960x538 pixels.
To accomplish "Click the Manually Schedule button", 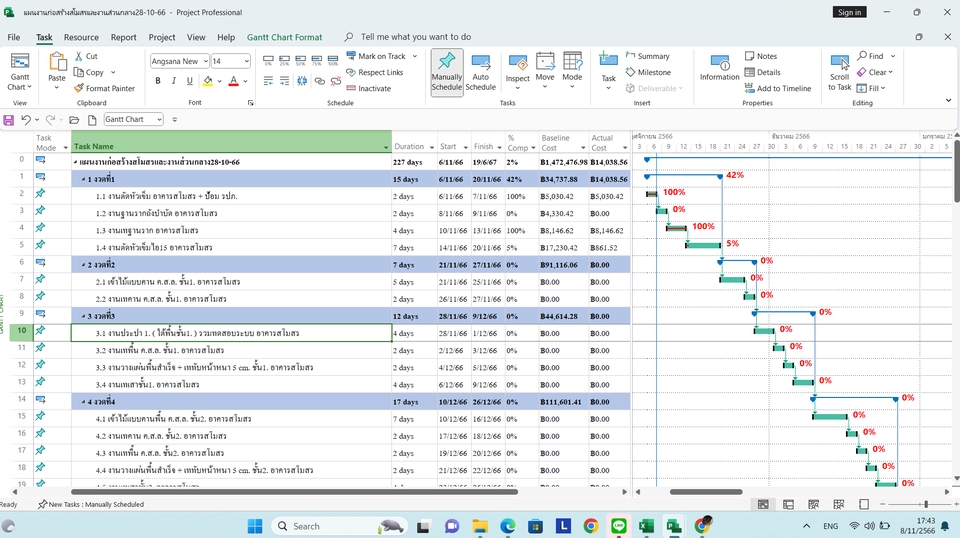I will coord(447,71).
